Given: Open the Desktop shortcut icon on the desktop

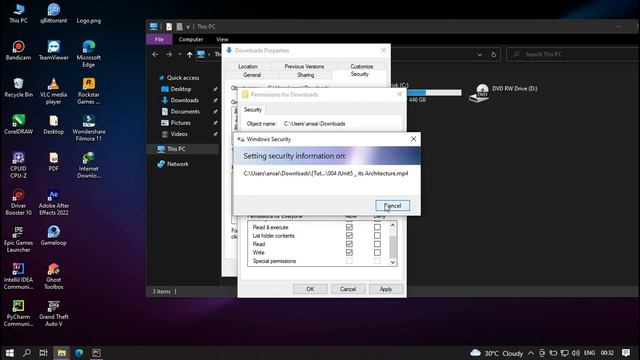Looking at the screenshot, I should click(x=53, y=124).
